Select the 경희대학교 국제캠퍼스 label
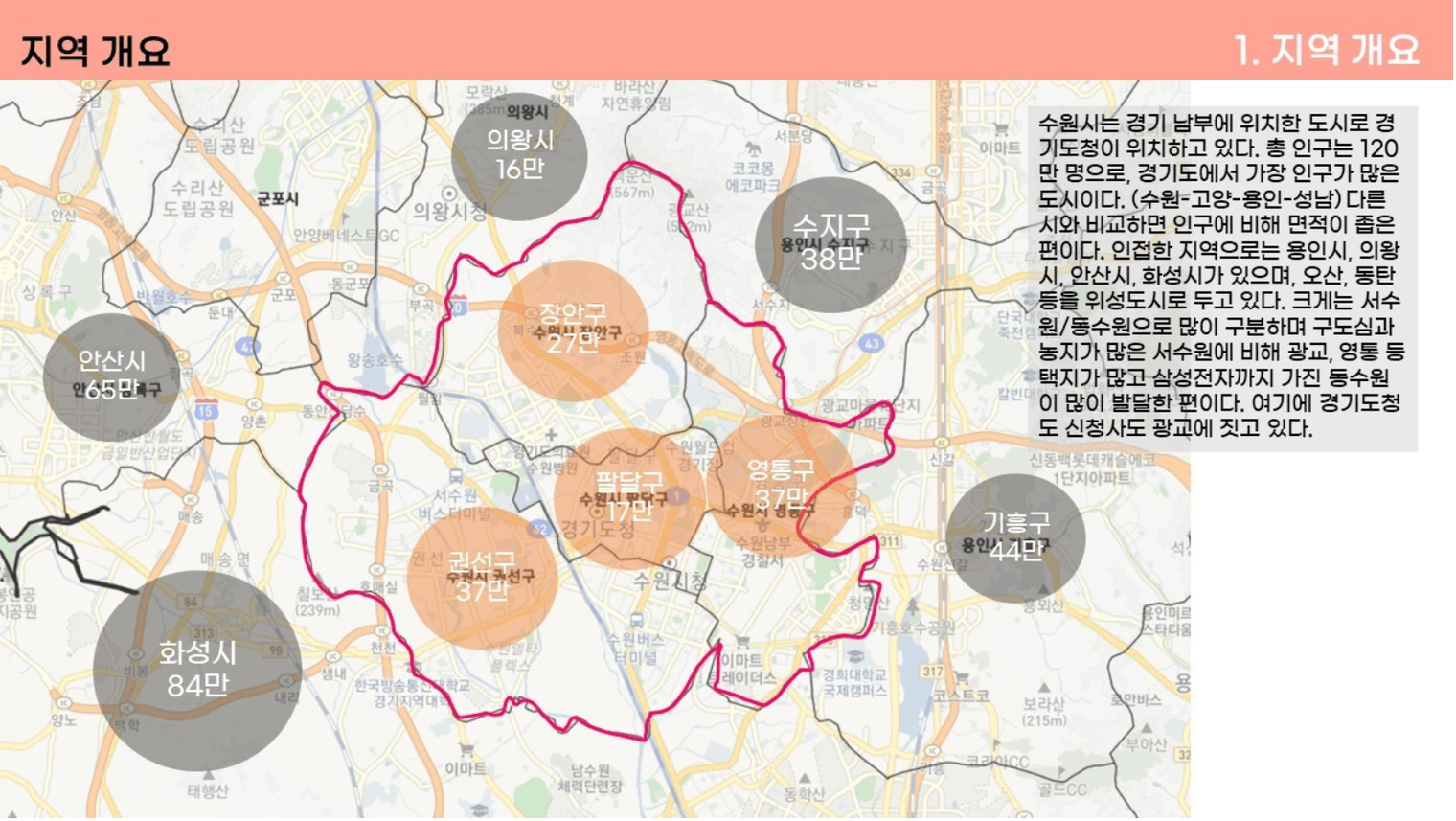This screenshot has height=821, width=1456. [x=854, y=682]
